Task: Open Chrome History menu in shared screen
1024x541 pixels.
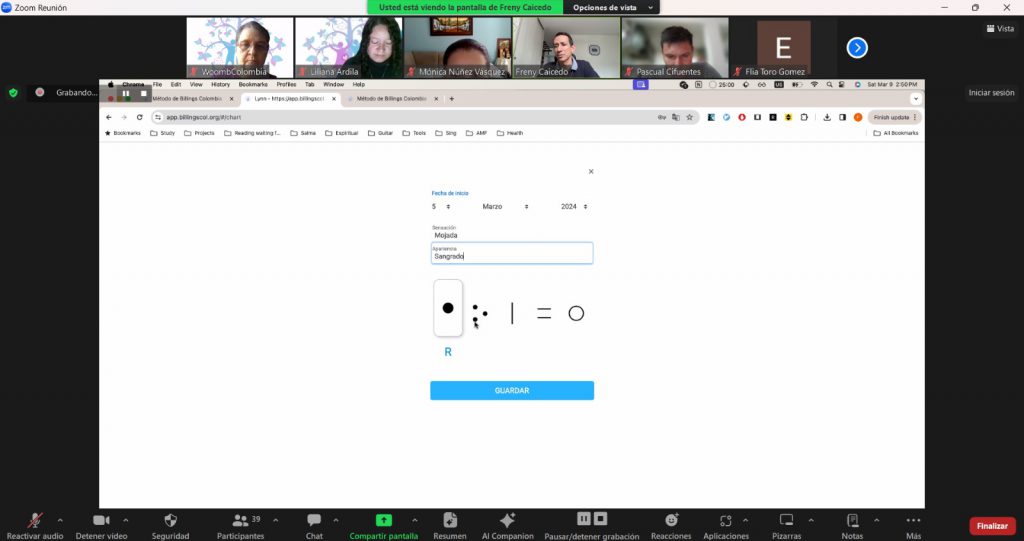Action: click(x=220, y=84)
